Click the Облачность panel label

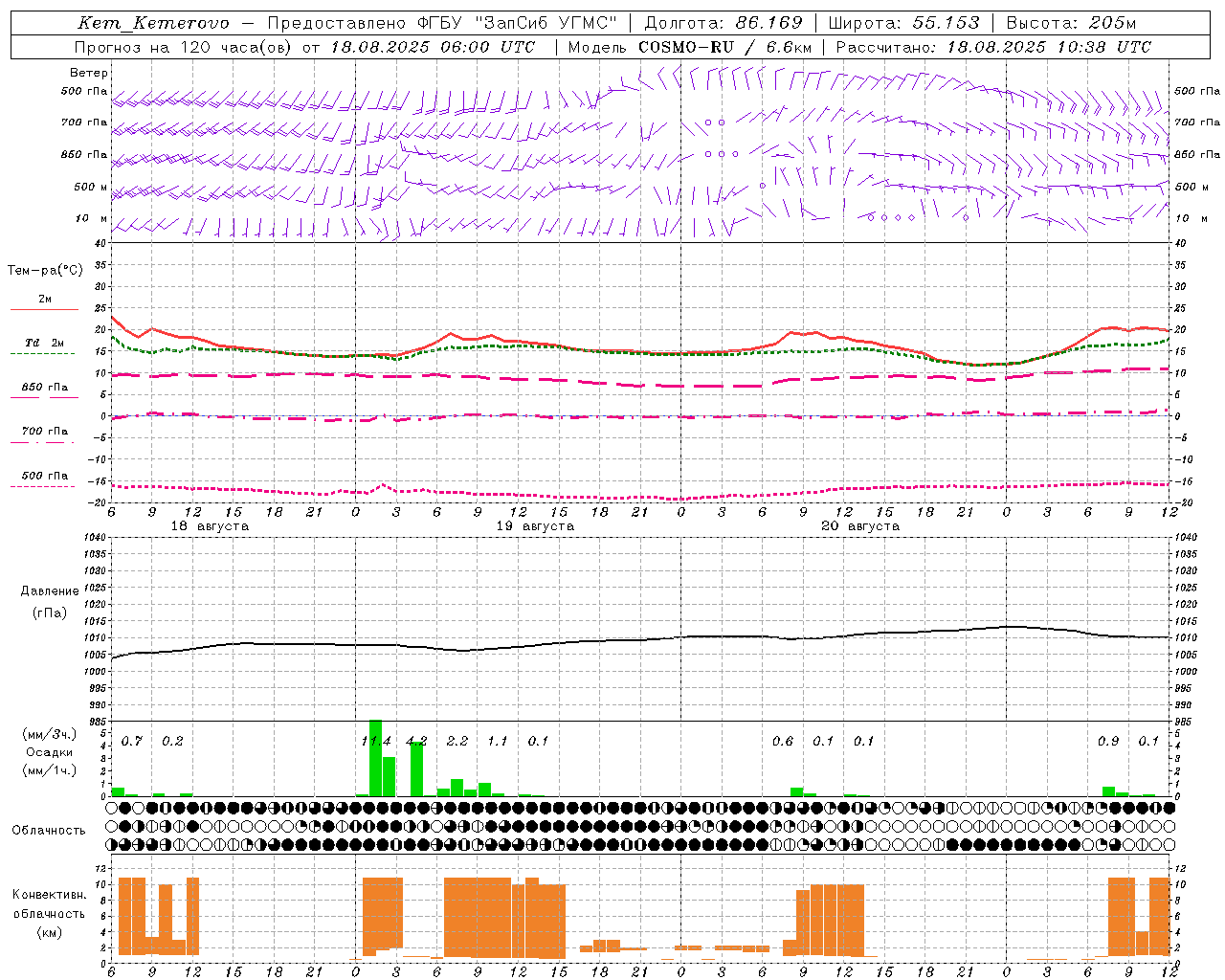click(x=49, y=831)
